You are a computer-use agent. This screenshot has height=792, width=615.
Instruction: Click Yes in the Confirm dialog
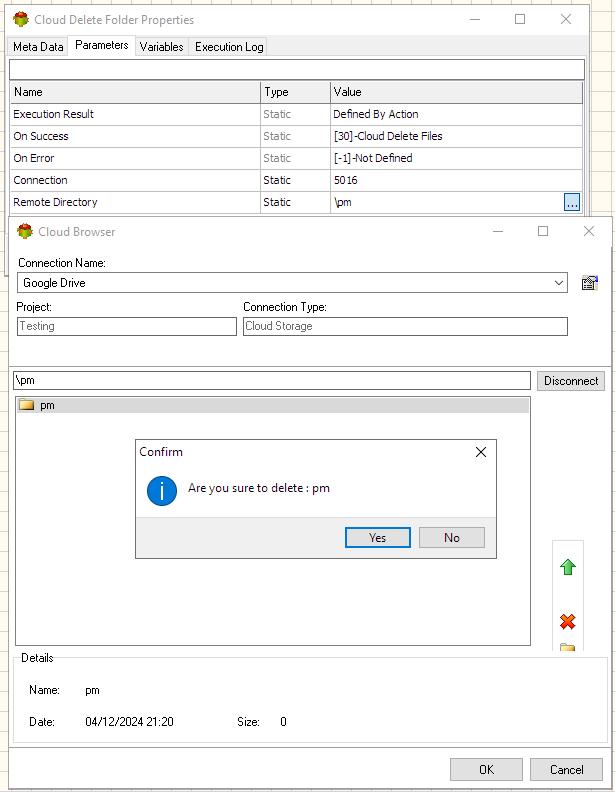point(377,537)
